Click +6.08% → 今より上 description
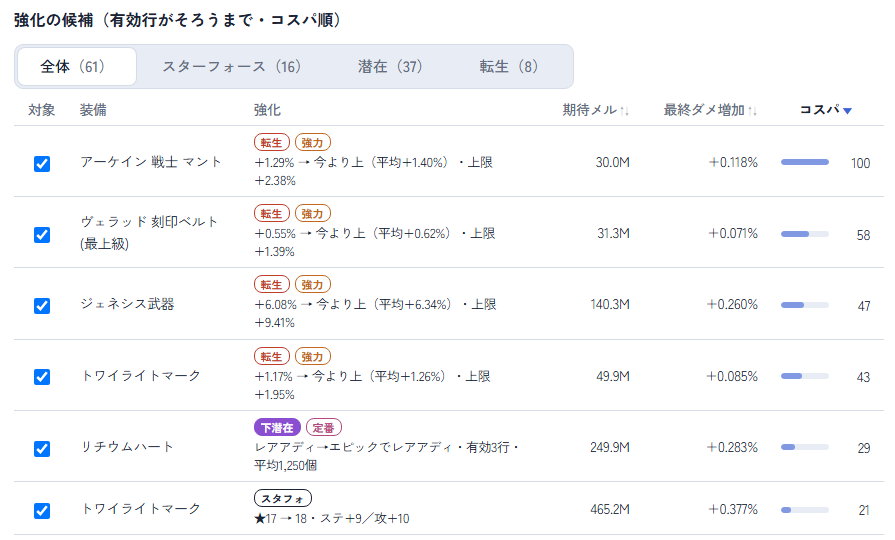This screenshot has height=540, width=895. click(x=375, y=313)
